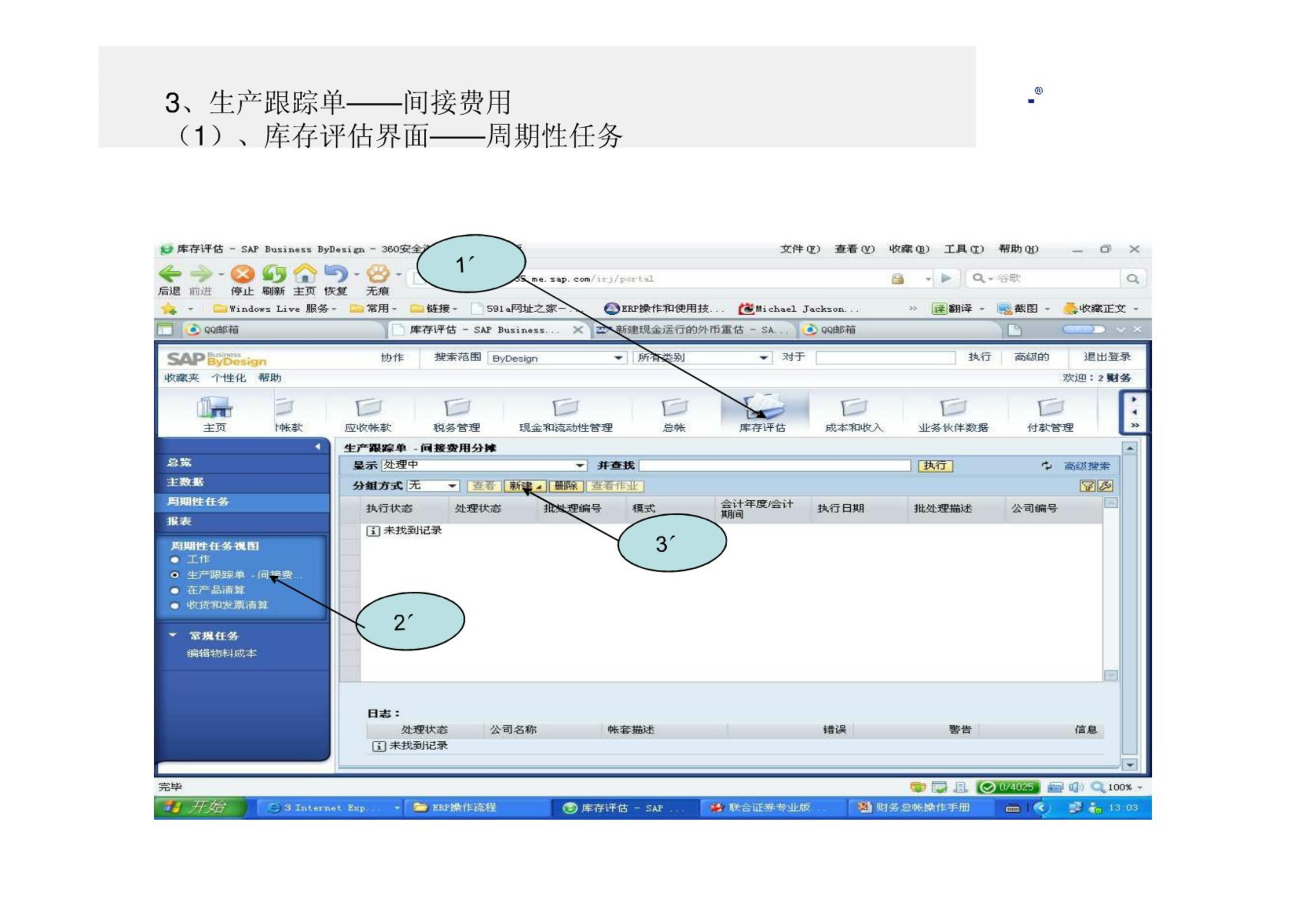Open the 现金和流动性管理 work center
This screenshot has height=924, width=1306.
click(x=565, y=407)
